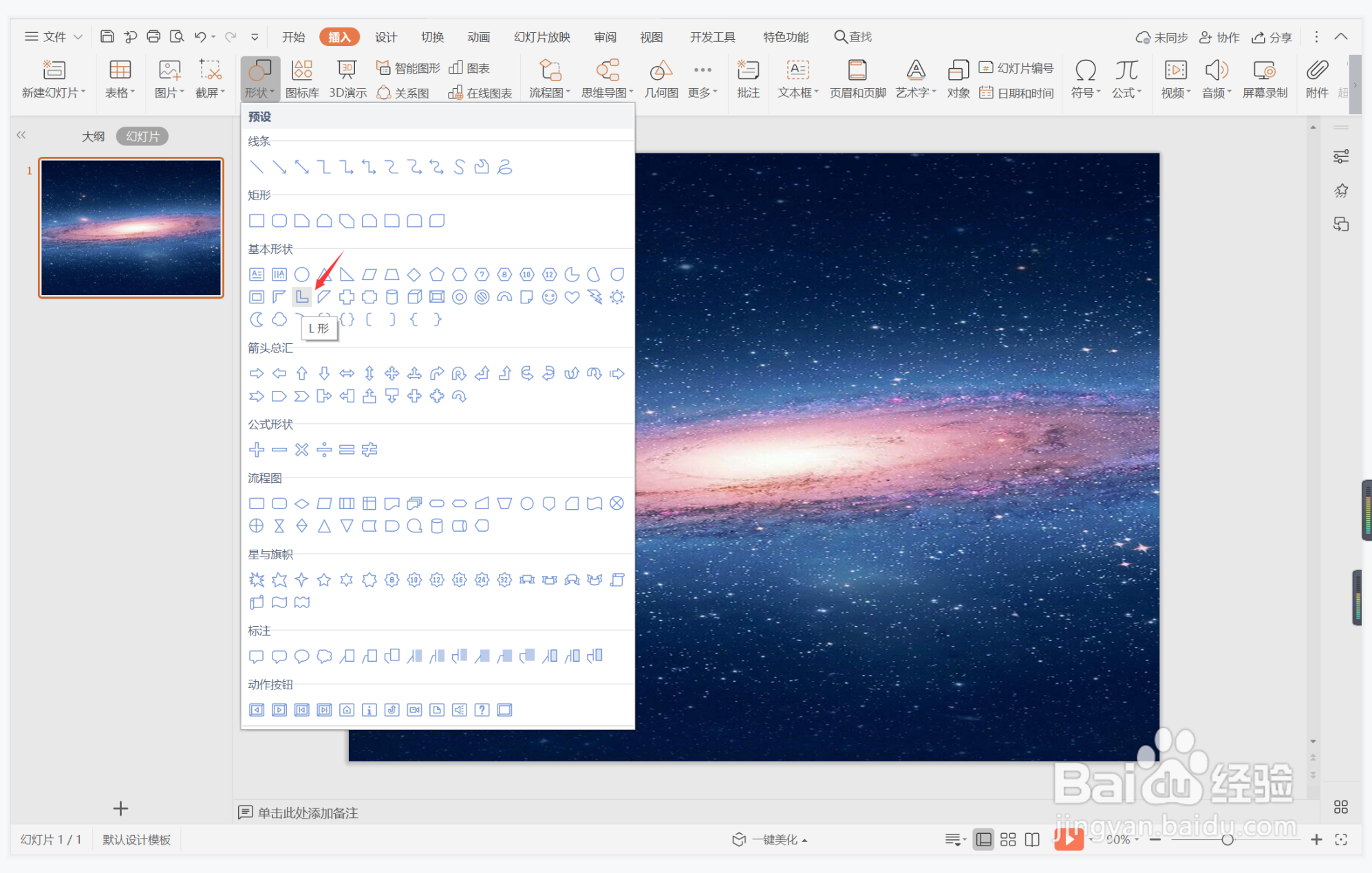
Task: Click the 智能图形 button
Action: [408, 67]
